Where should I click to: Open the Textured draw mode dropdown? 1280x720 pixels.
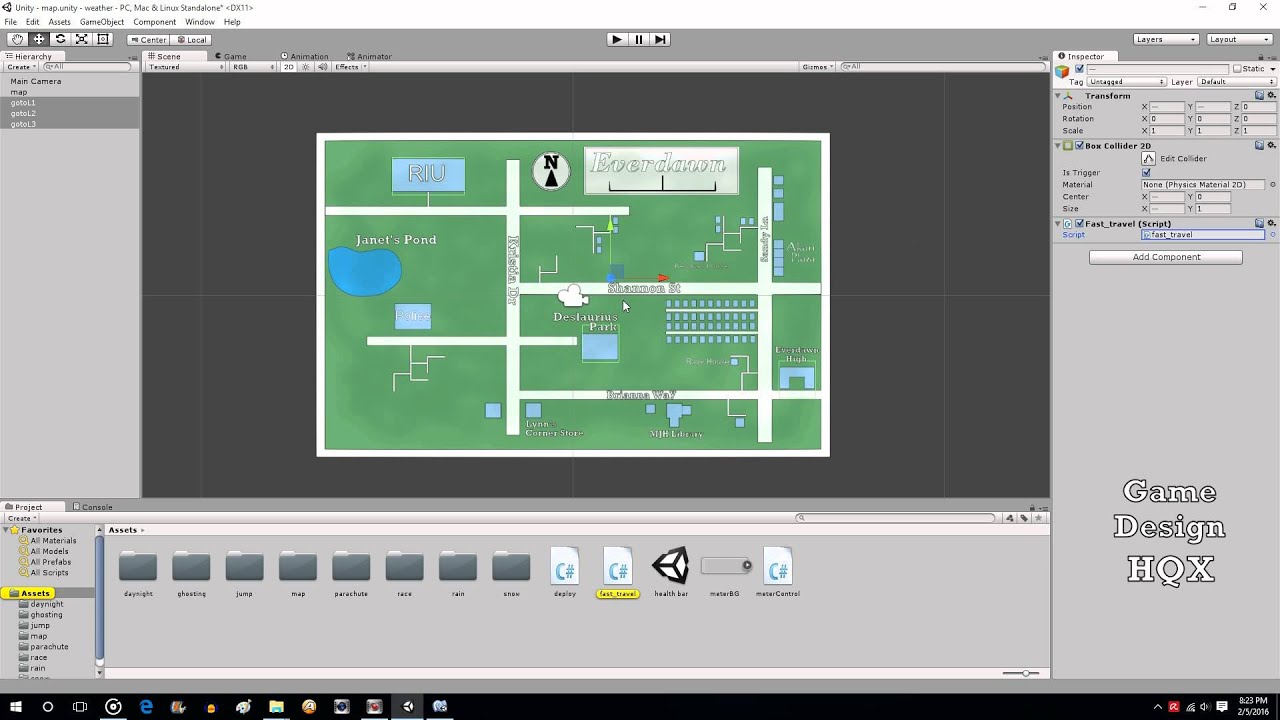coord(186,67)
